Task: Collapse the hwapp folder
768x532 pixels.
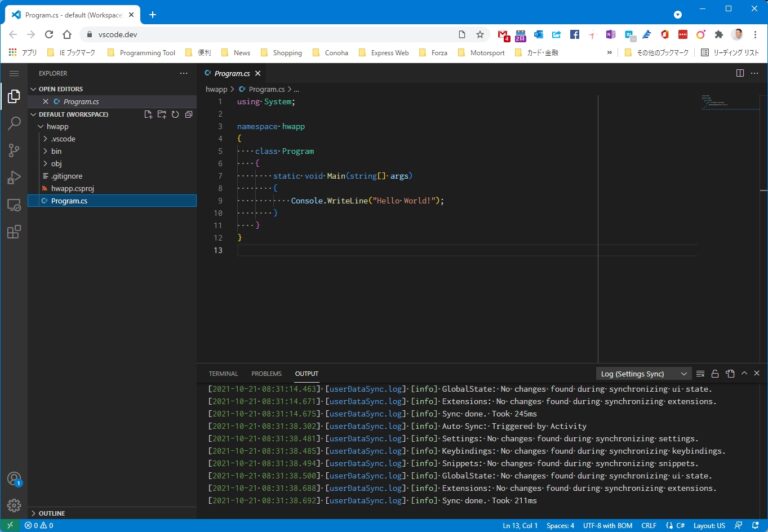Action: [x=113, y=126]
